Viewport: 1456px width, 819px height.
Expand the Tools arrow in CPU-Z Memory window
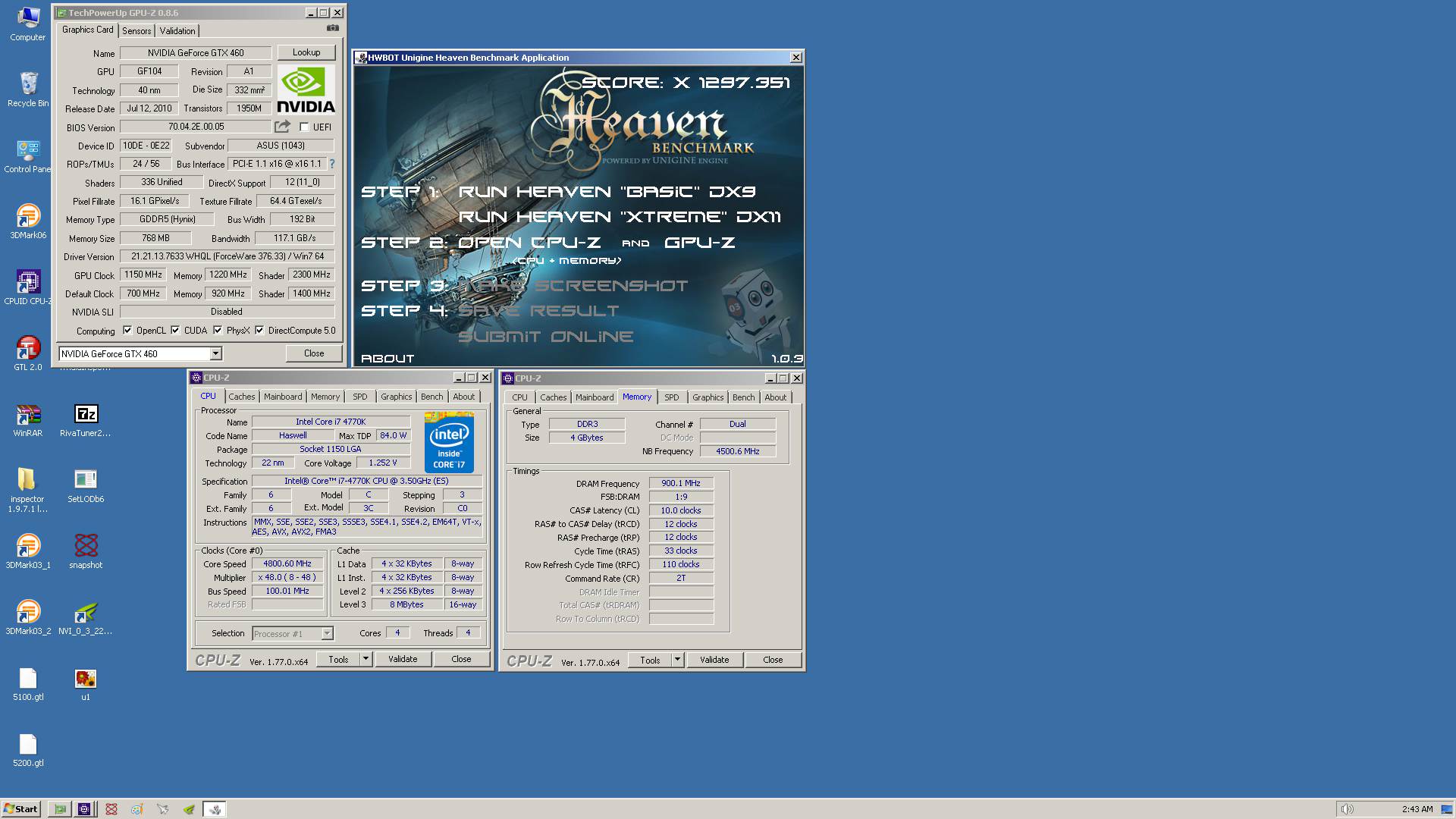point(677,660)
